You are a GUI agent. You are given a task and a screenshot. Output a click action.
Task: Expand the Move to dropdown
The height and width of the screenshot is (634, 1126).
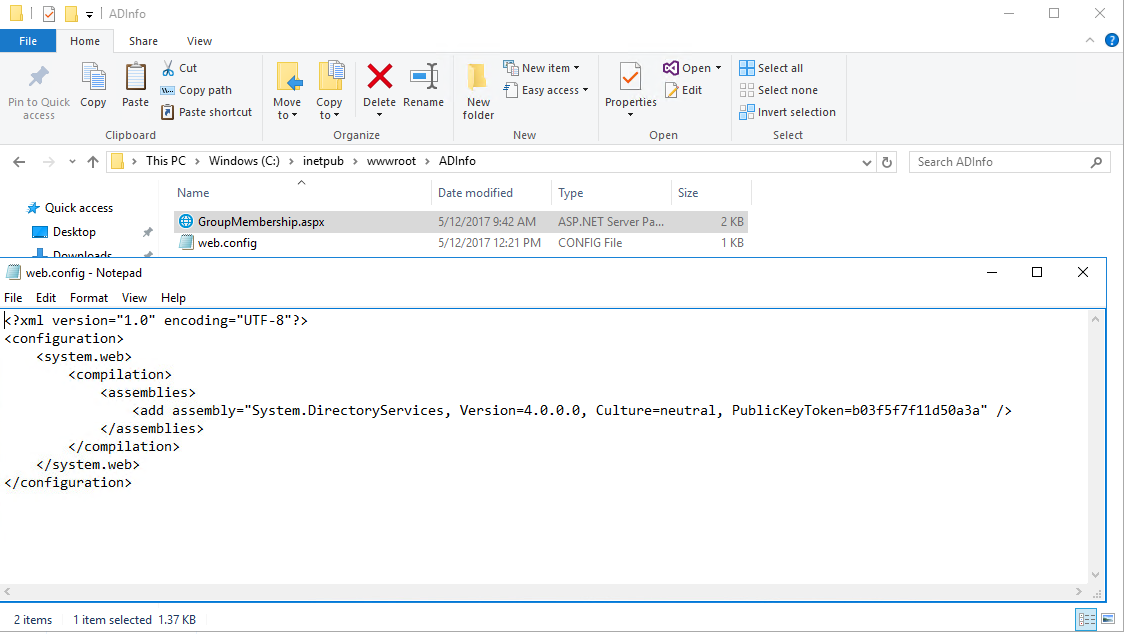coord(287,115)
